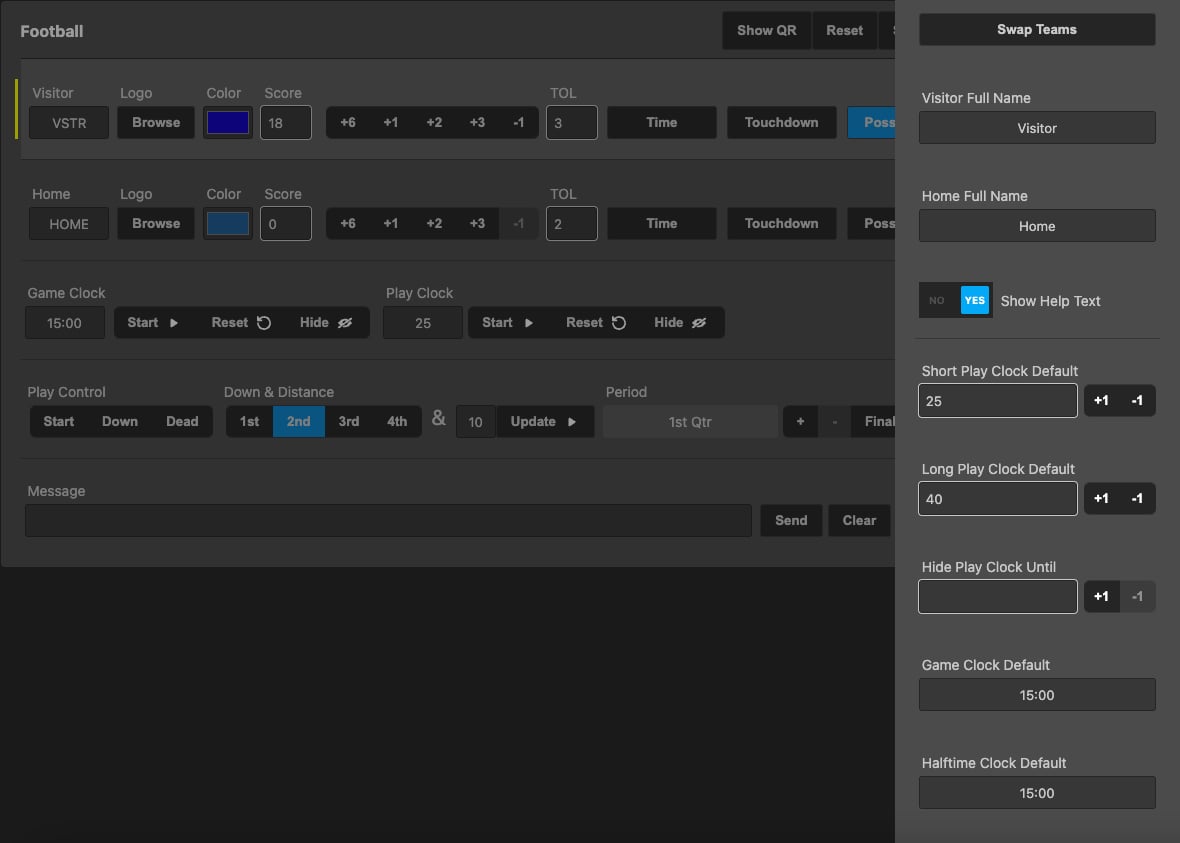Select 3rd down

[x=348, y=422]
